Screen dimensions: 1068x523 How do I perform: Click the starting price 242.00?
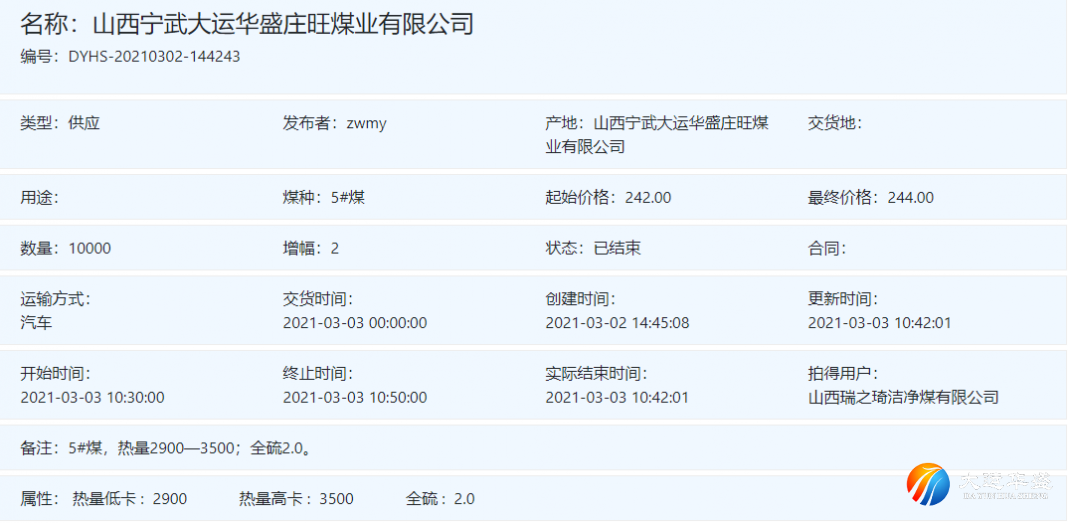click(648, 198)
